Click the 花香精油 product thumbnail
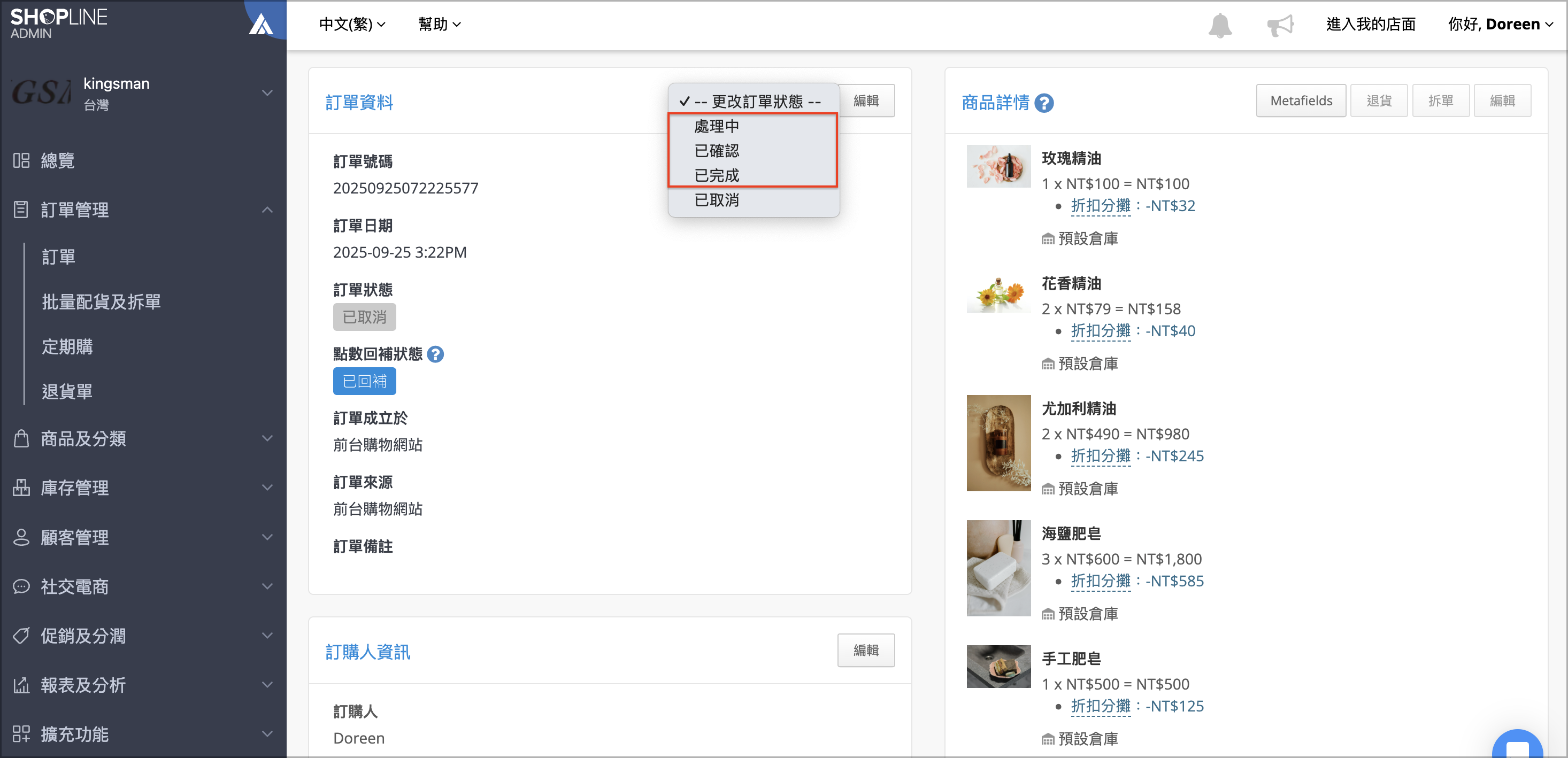Viewport: 1568px width, 758px height. pyautogui.click(x=999, y=291)
